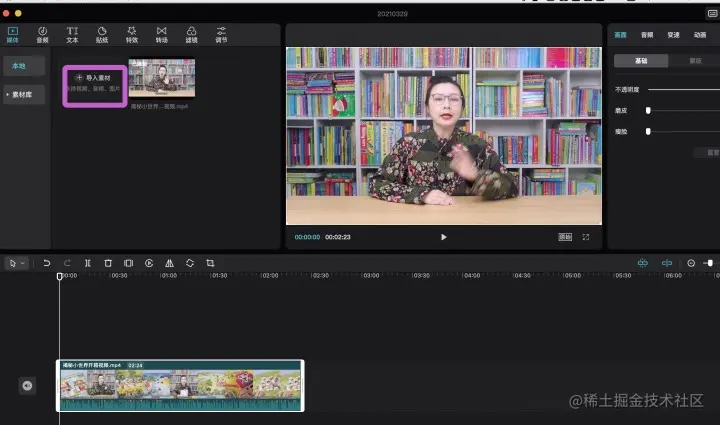Image resolution: width=720 pixels, height=425 pixels.
Task: Click the project title 20210329
Action: (x=392, y=14)
